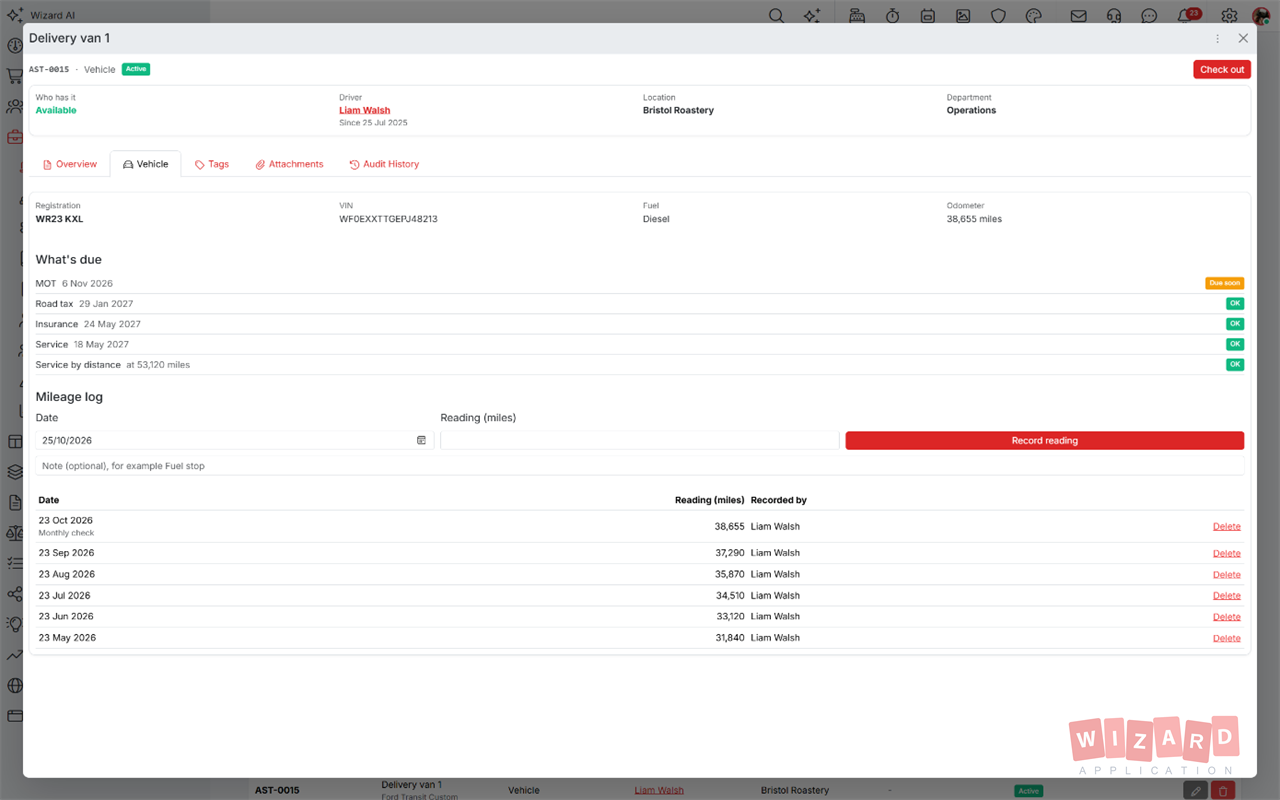The image size is (1280, 800).
Task: Open the settings gear in top bar
Action: click(1229, 15)
